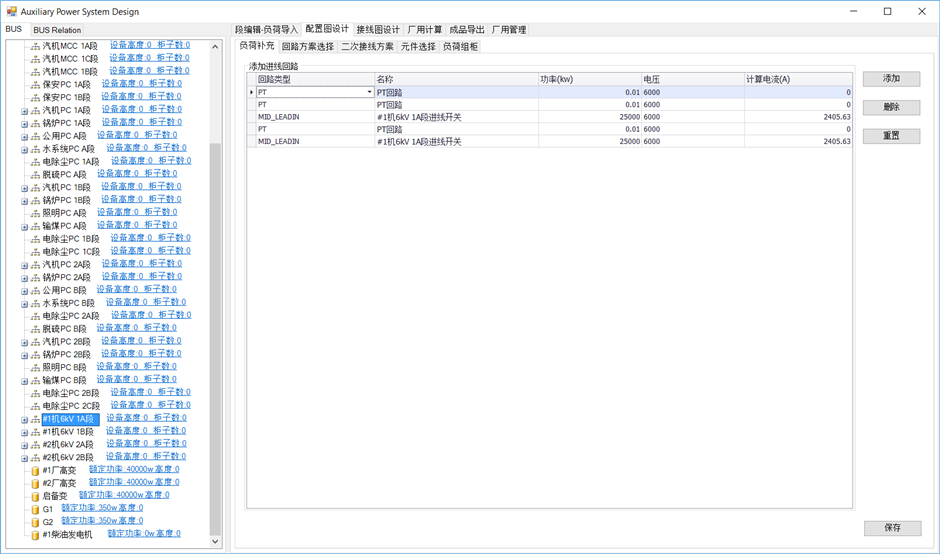Click the 删除 button
This screenshot has width=940, height=554.
pos(891,107)
